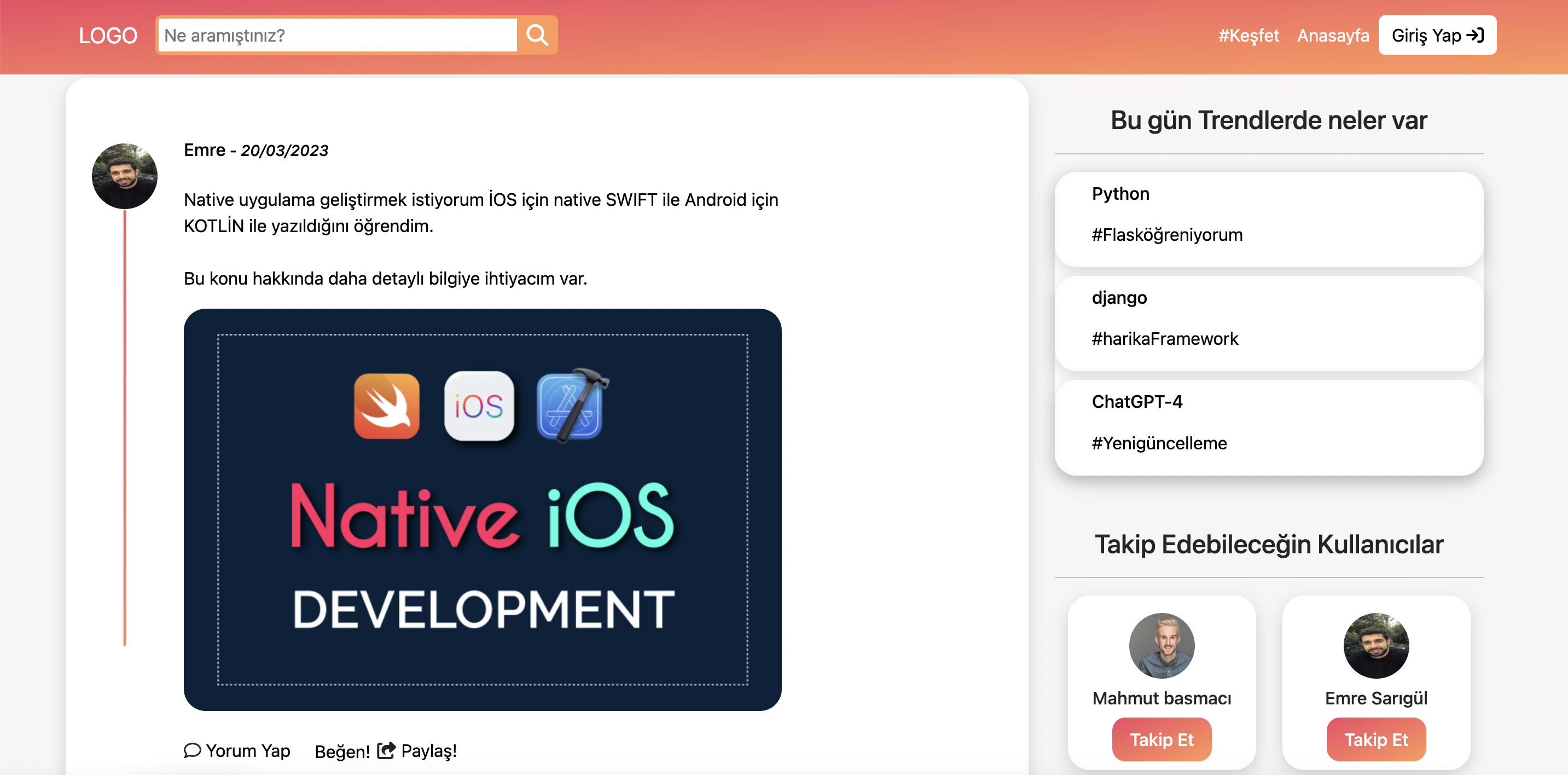Select the #Yenigüncelleme hashtag
This screenshot has height=775, width=1568.
(1159, 443)
